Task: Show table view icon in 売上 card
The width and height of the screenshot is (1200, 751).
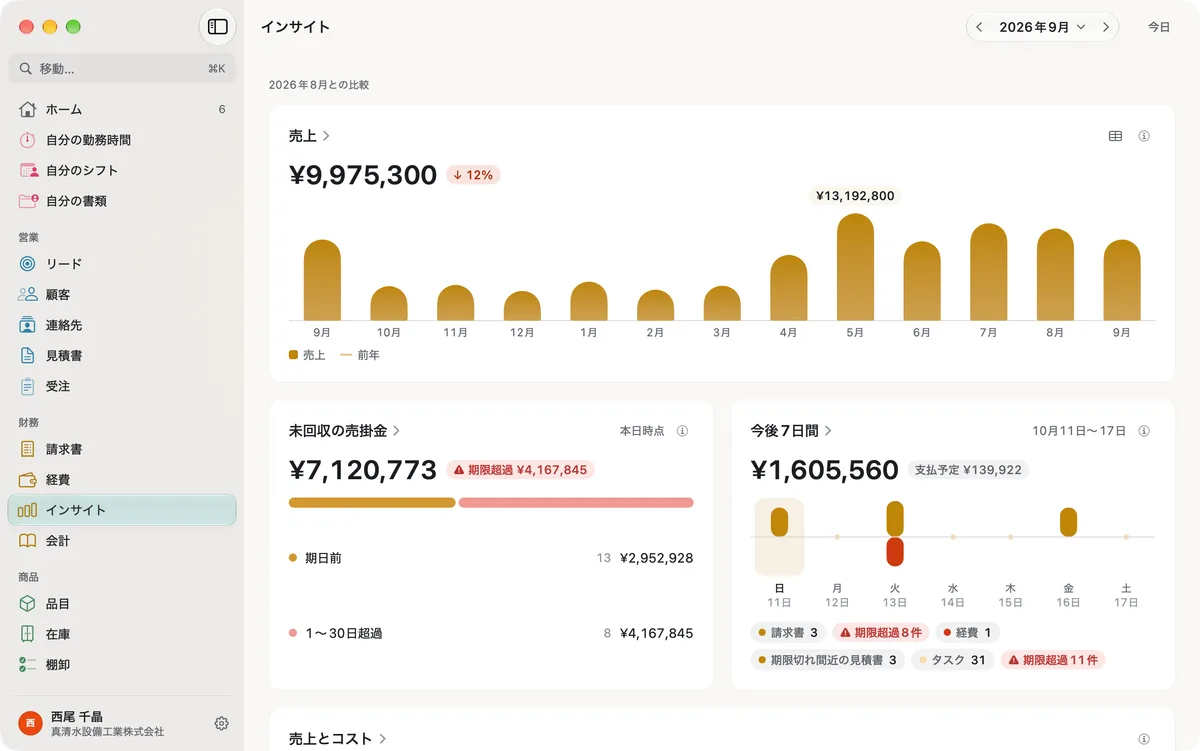Action: [1116, 136]
